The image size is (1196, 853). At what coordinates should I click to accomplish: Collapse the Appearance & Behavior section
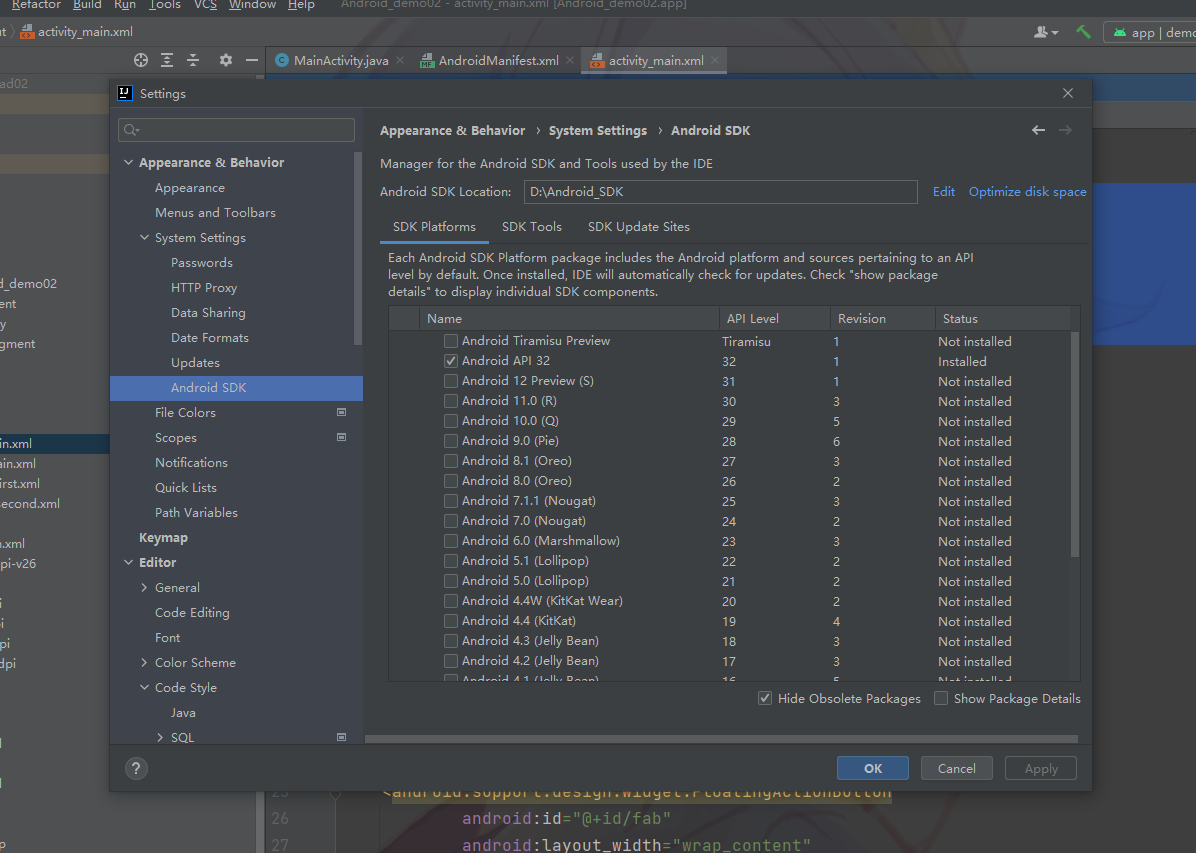(128, 163)
